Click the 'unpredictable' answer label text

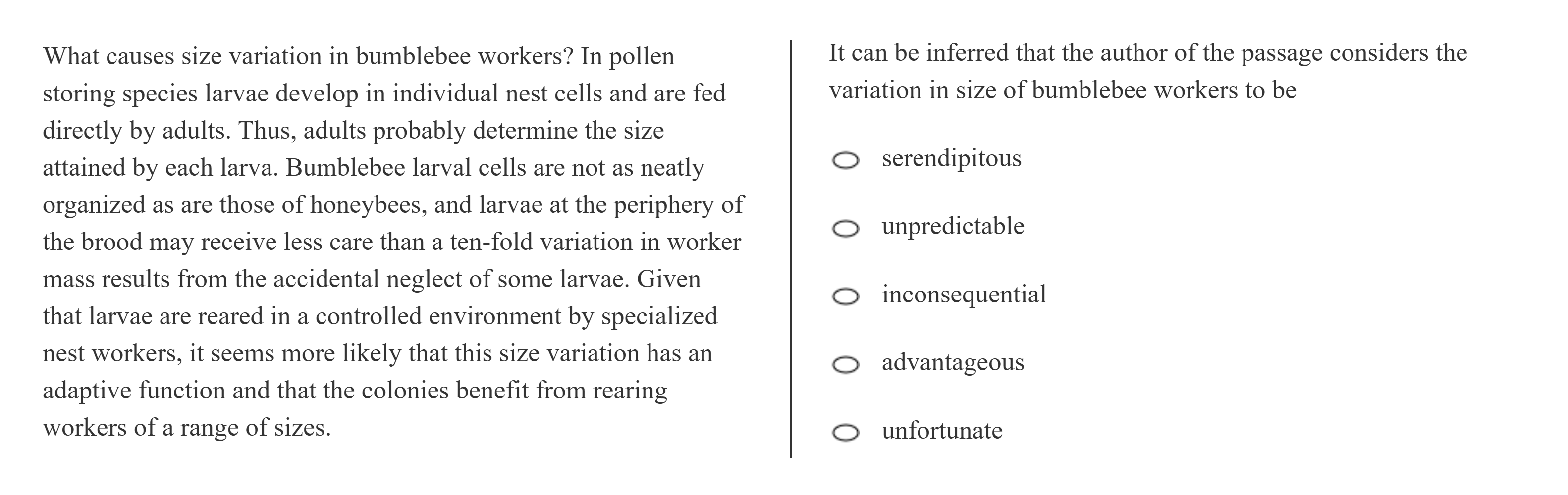pyautogui.click(x=953, y=226)
